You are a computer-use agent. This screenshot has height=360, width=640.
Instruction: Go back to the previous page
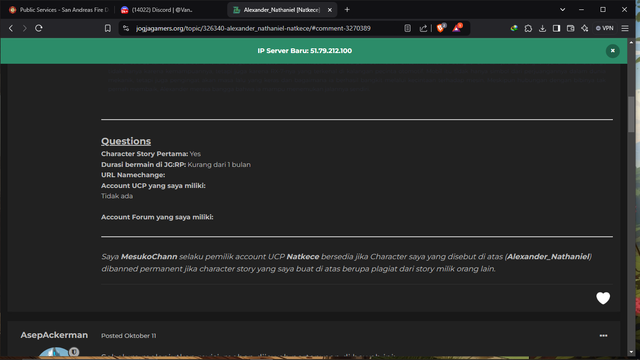coord(11,28)
